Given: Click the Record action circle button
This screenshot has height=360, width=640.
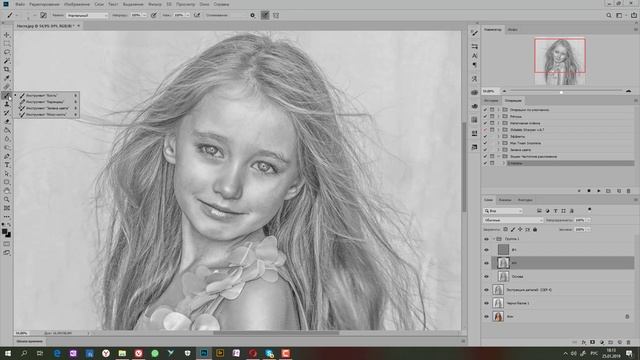Looking at the screenshot, I should click(589, 191).
